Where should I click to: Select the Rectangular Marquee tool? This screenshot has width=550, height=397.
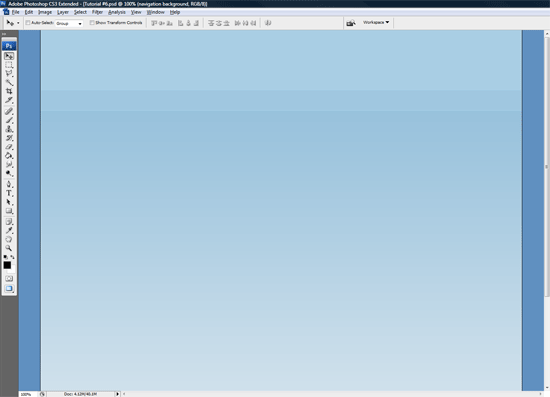9,65
